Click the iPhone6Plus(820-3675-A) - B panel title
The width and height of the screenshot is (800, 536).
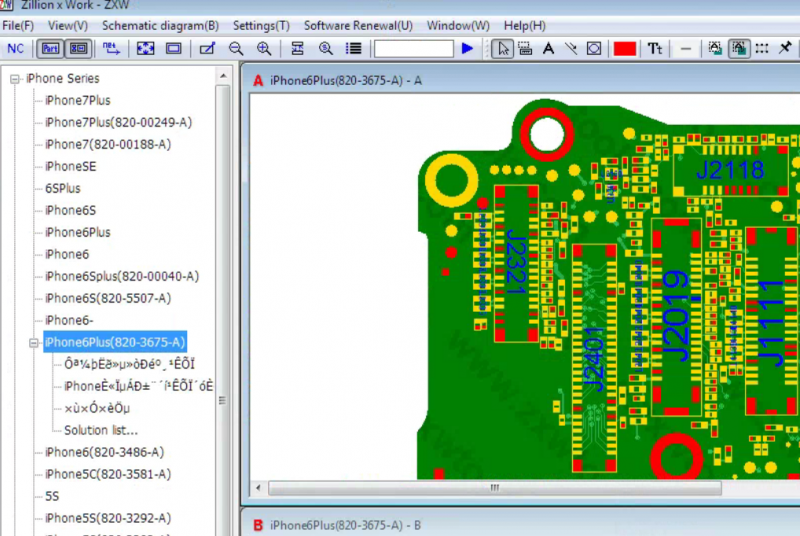[x=345, y=525]
